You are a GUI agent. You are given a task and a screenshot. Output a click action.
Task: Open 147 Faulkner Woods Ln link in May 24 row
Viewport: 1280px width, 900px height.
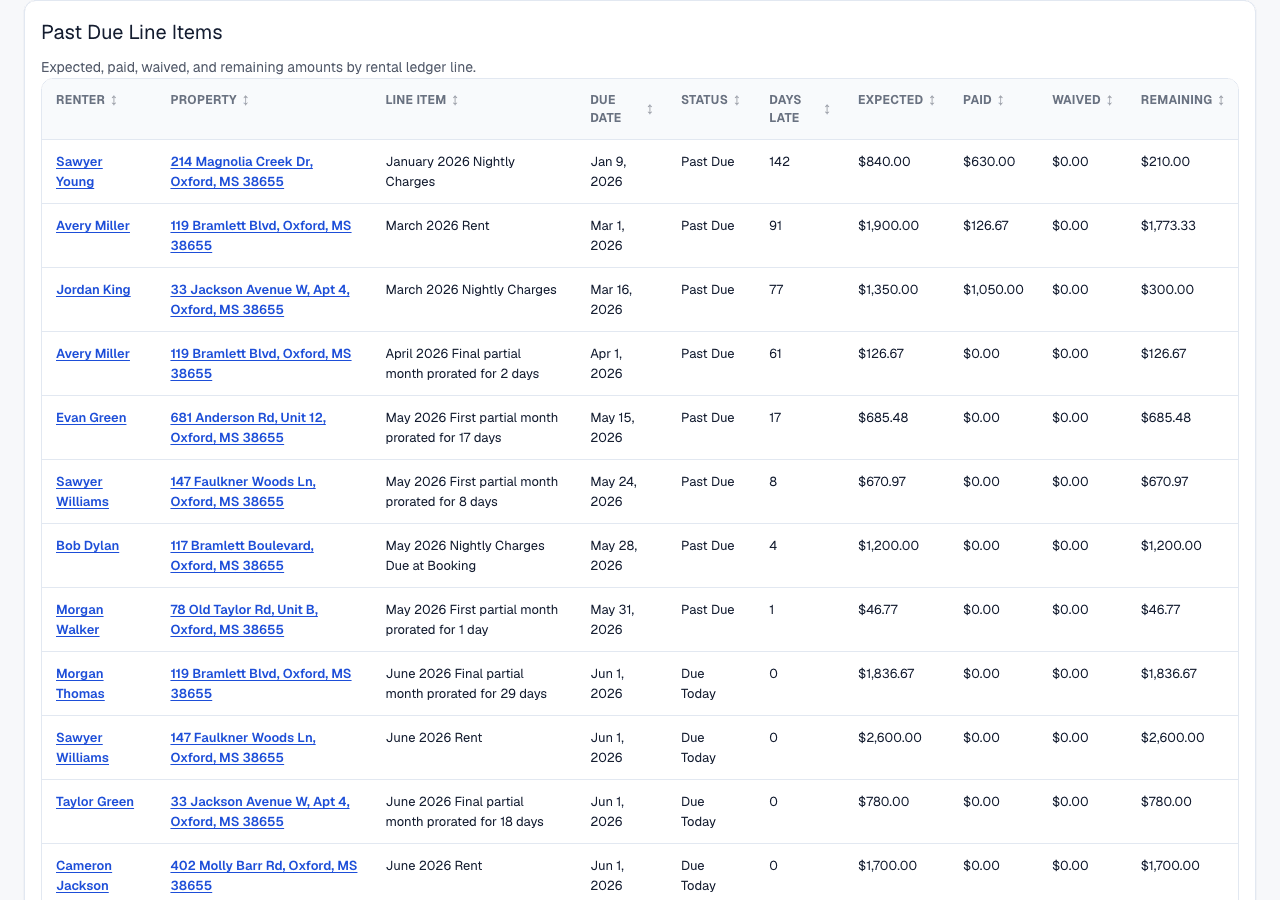pos(243,491)
